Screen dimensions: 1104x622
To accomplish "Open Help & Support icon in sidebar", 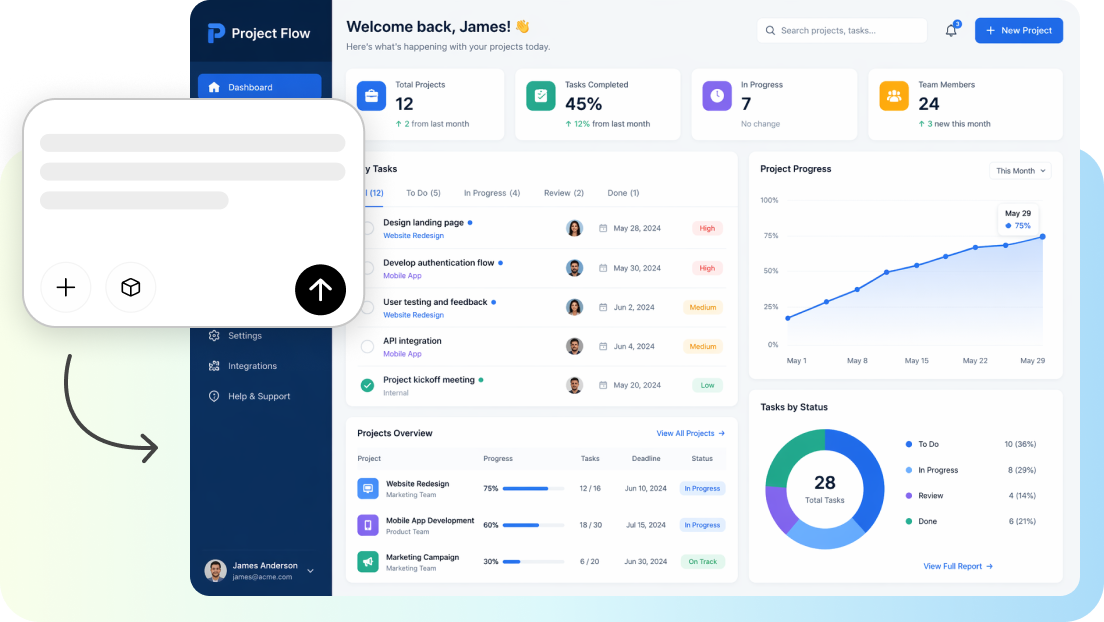I will pos(214,396).
